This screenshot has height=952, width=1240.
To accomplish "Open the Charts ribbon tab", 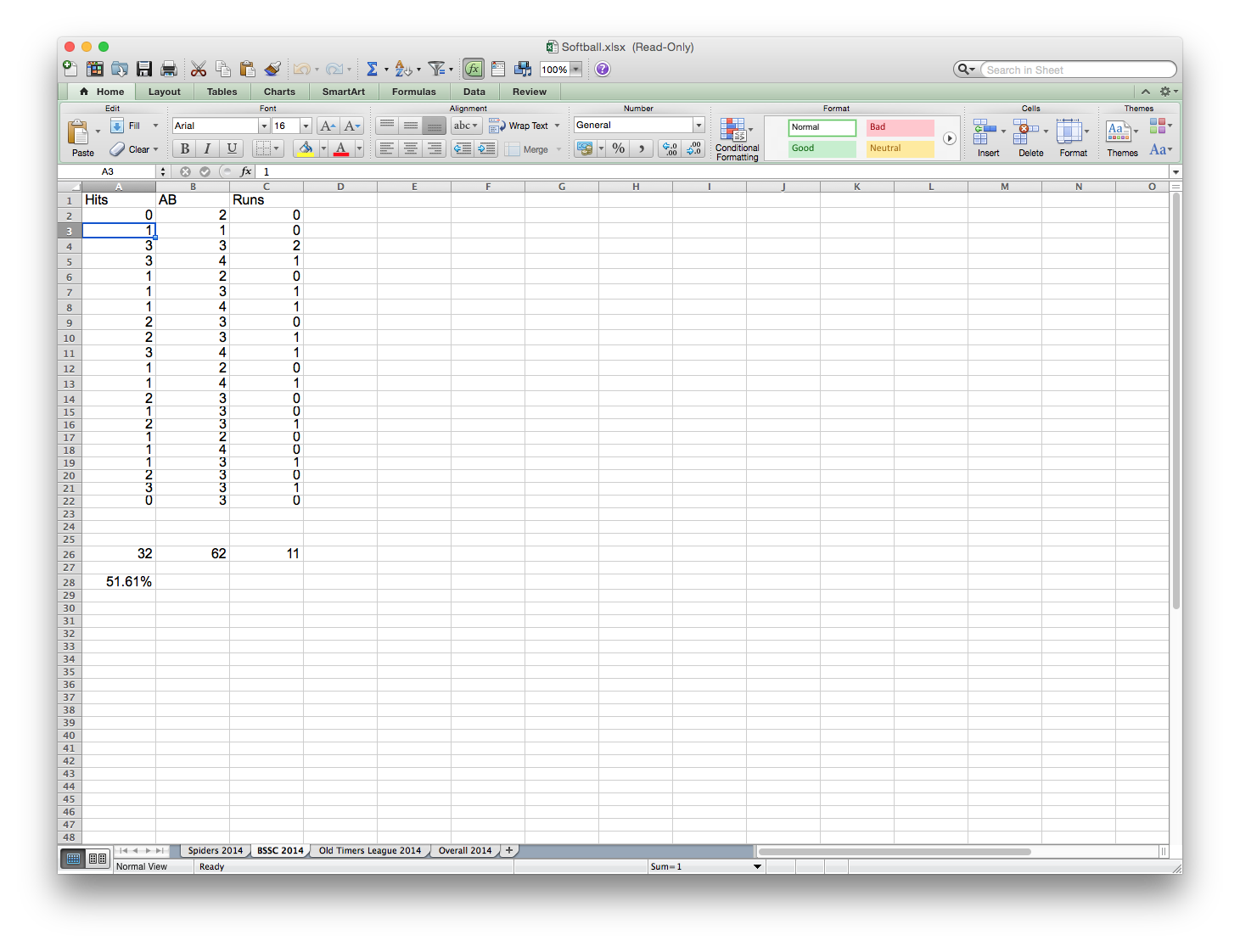I will coord(279,91).
